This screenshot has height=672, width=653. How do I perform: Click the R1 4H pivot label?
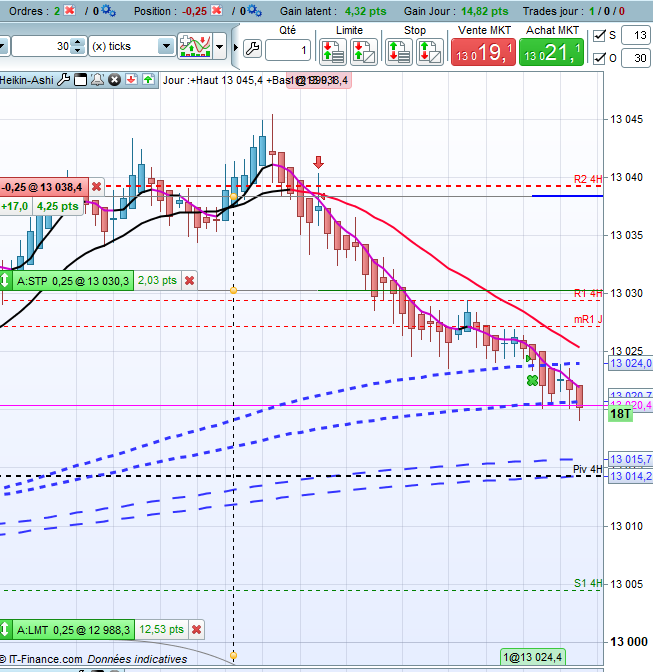(x=588, y=294)
